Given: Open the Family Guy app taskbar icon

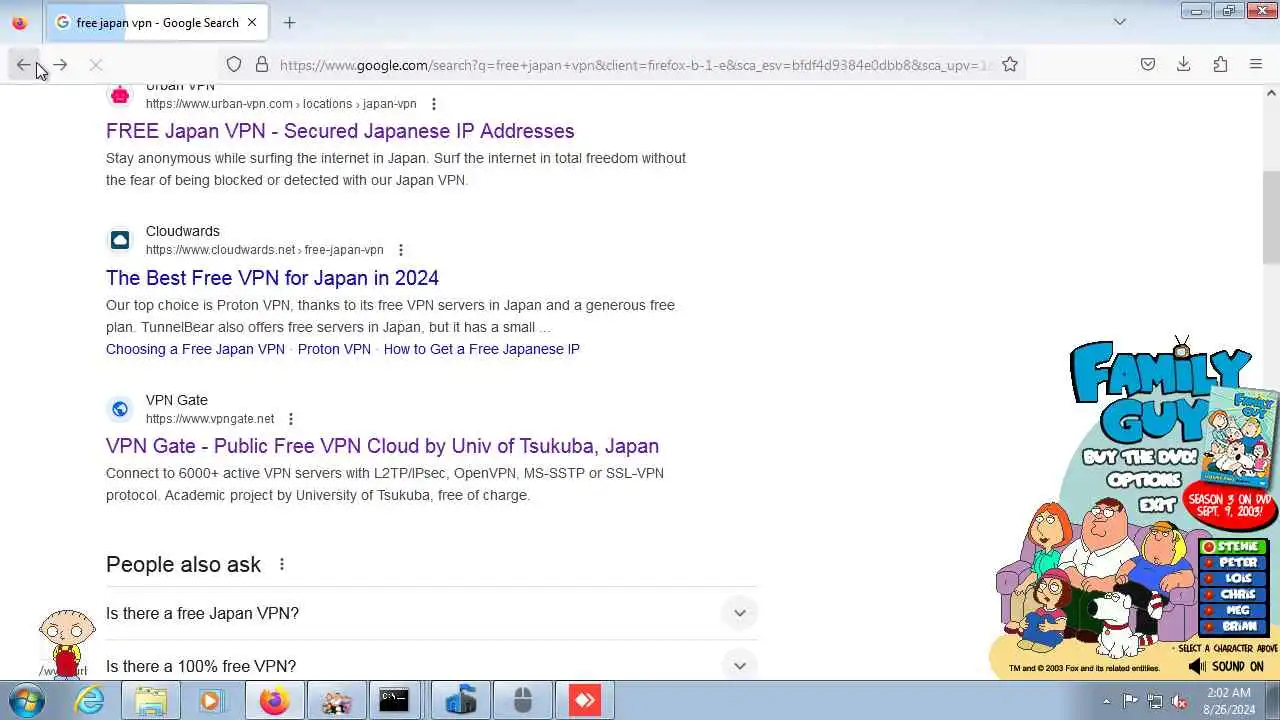Looking at the screenshot, I should 336,701.
